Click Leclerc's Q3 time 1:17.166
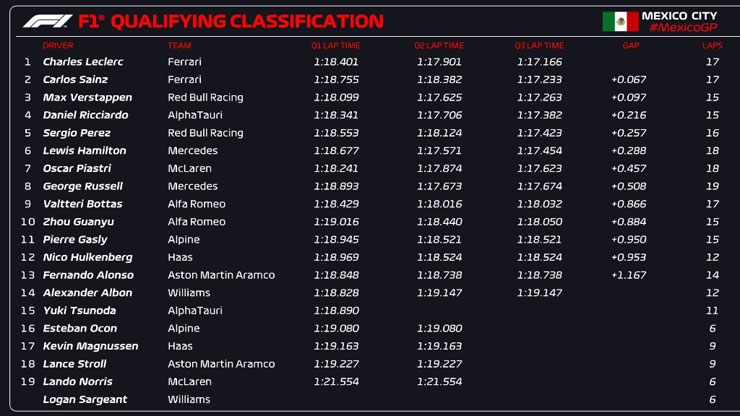This screenshot has width=740, height=416. 539,62
